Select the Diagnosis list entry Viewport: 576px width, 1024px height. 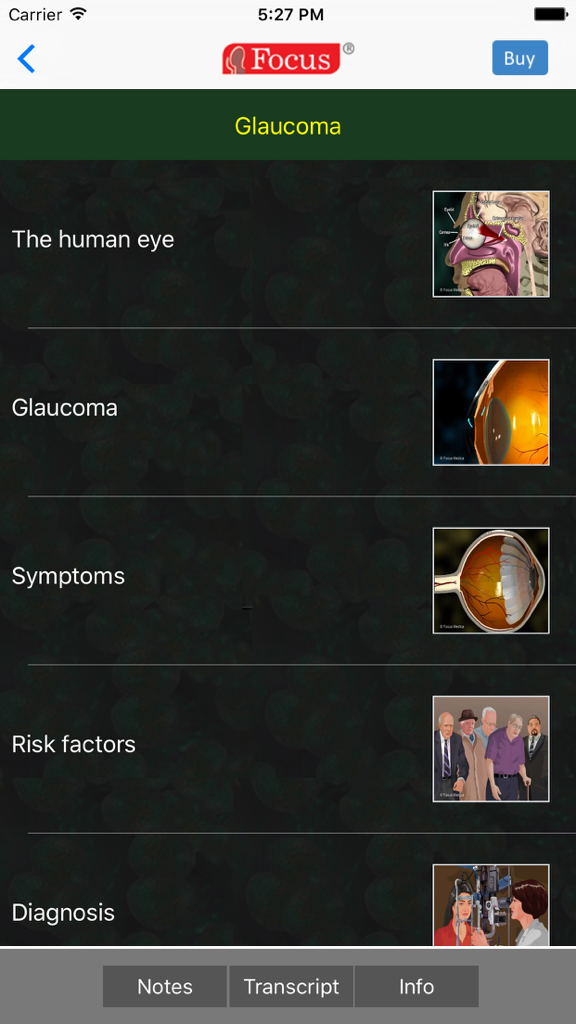pos(63,912)
